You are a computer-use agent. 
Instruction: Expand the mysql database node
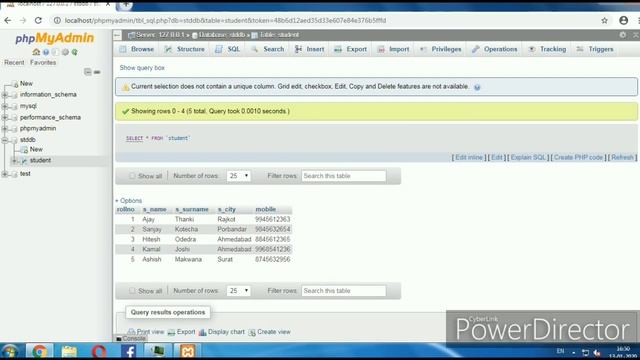(5, 106)
